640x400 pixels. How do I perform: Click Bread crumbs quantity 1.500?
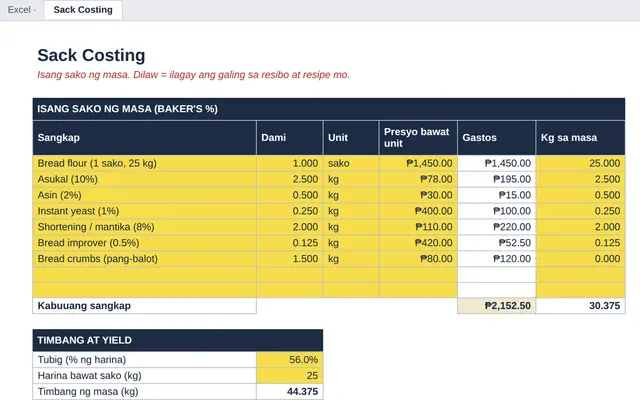coord(289,259)
